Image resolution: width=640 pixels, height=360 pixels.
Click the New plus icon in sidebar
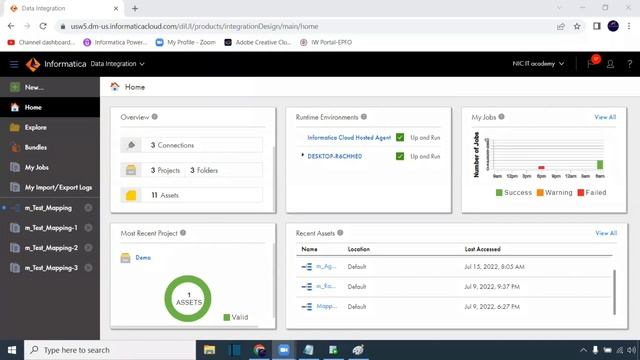pos(15,87)
